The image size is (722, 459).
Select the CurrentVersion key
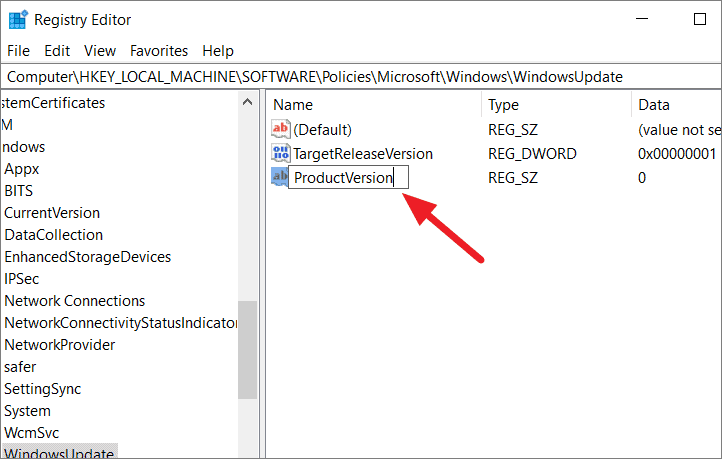tap(52, 213)
